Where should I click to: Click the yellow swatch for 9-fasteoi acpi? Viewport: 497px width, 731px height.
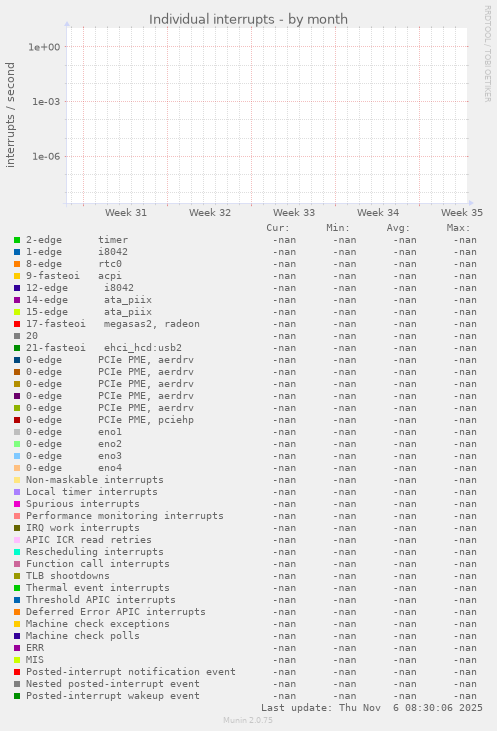[x=17, y=276]
